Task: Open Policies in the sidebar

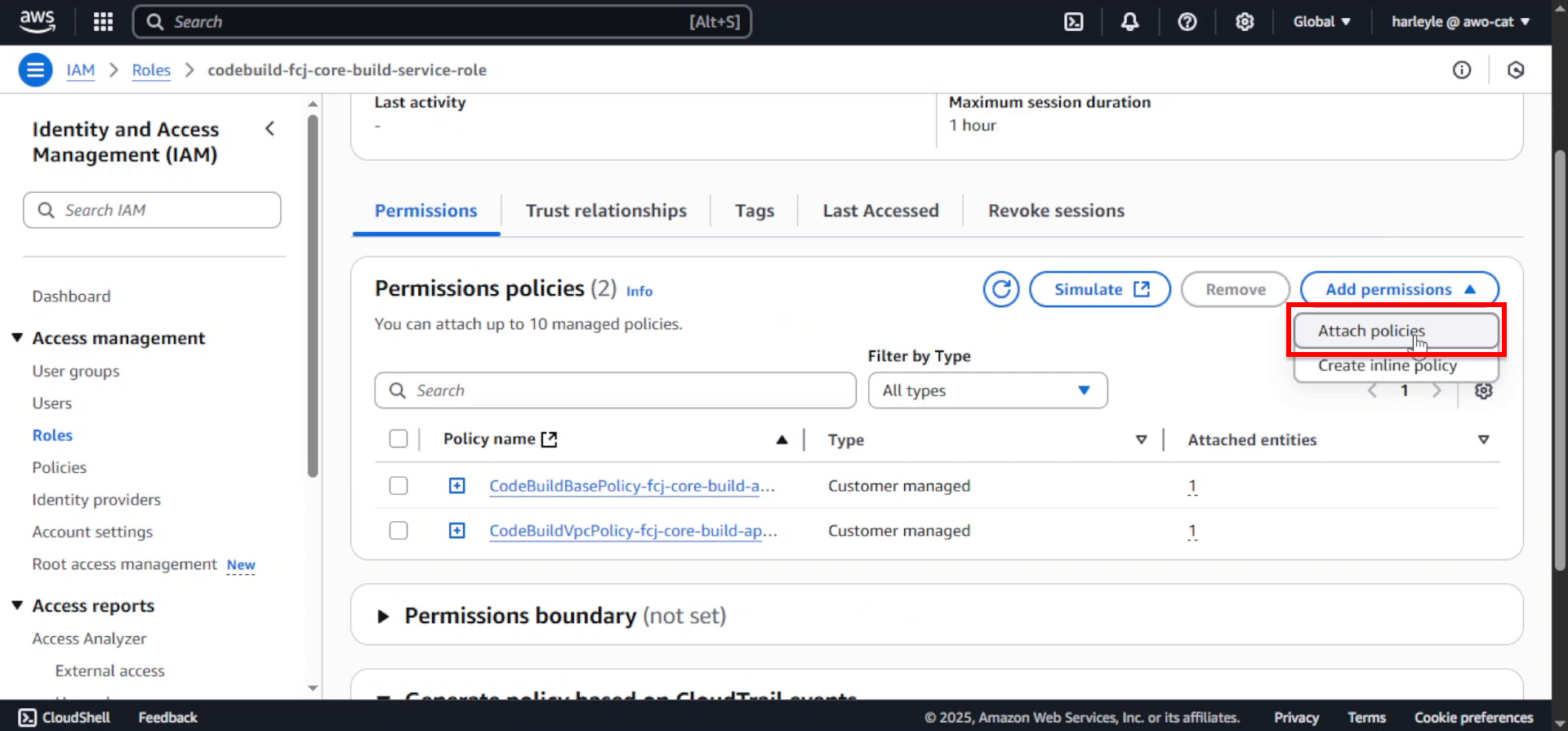Action: 60,467
